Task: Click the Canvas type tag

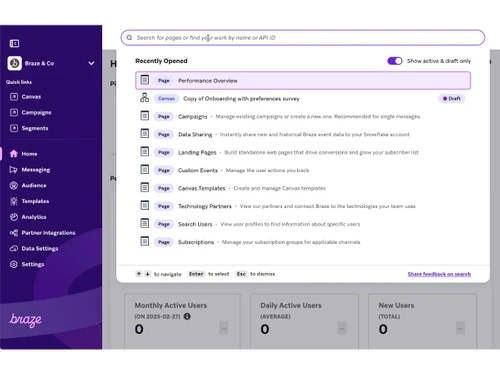Action: pos(166,98)
